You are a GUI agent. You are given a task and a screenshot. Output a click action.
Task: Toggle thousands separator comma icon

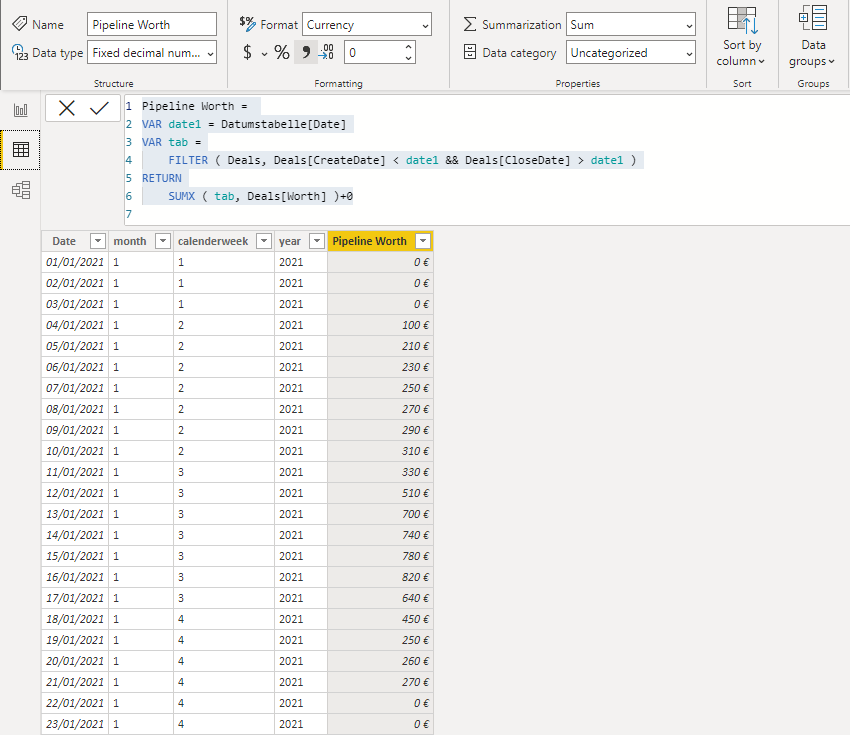click(x=306, y=53)
